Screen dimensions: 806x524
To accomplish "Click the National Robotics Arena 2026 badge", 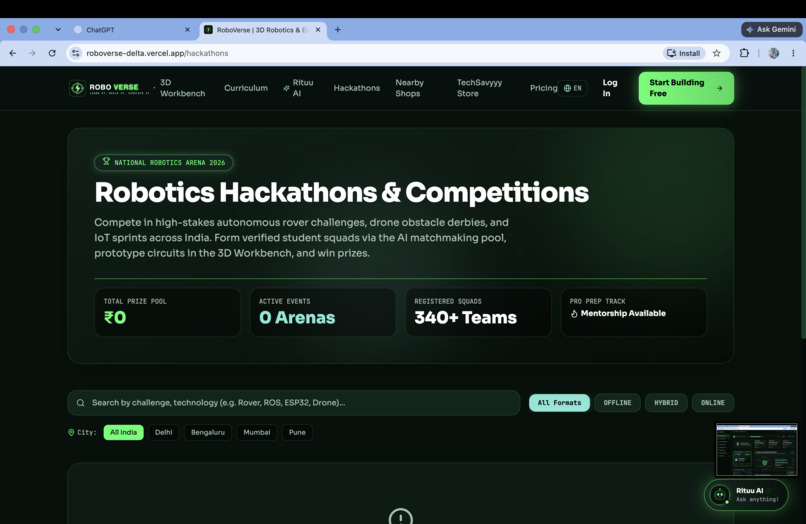I will click(163, 162).
